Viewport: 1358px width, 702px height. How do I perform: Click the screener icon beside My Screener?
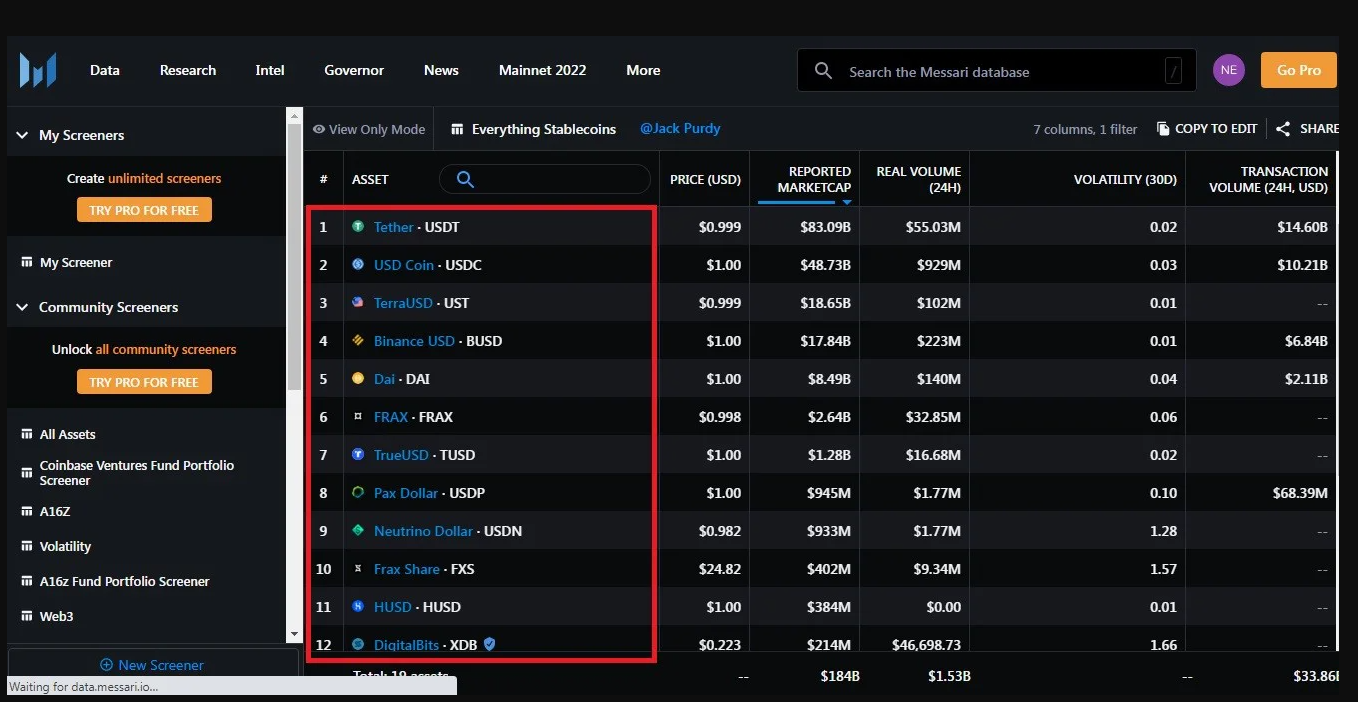click(x=27, y=262)
